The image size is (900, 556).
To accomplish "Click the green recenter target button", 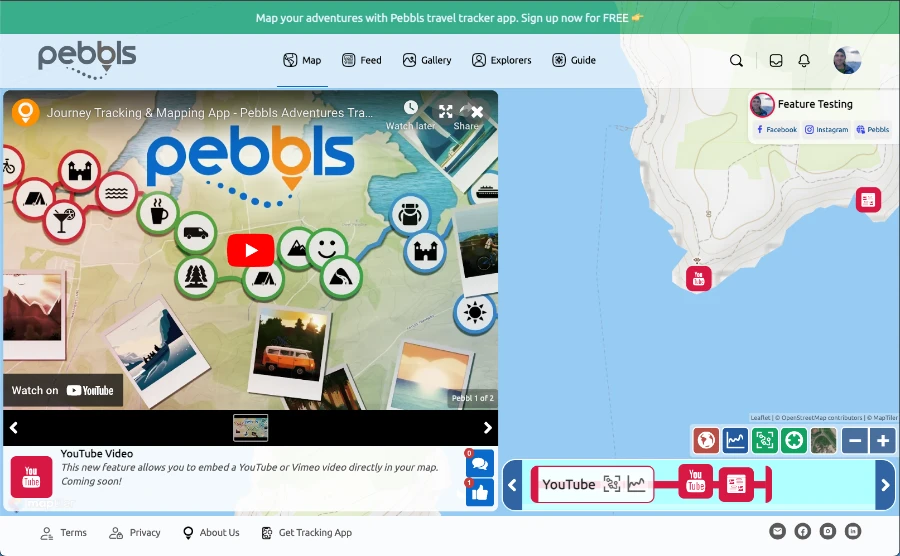I will pos(794,441).
